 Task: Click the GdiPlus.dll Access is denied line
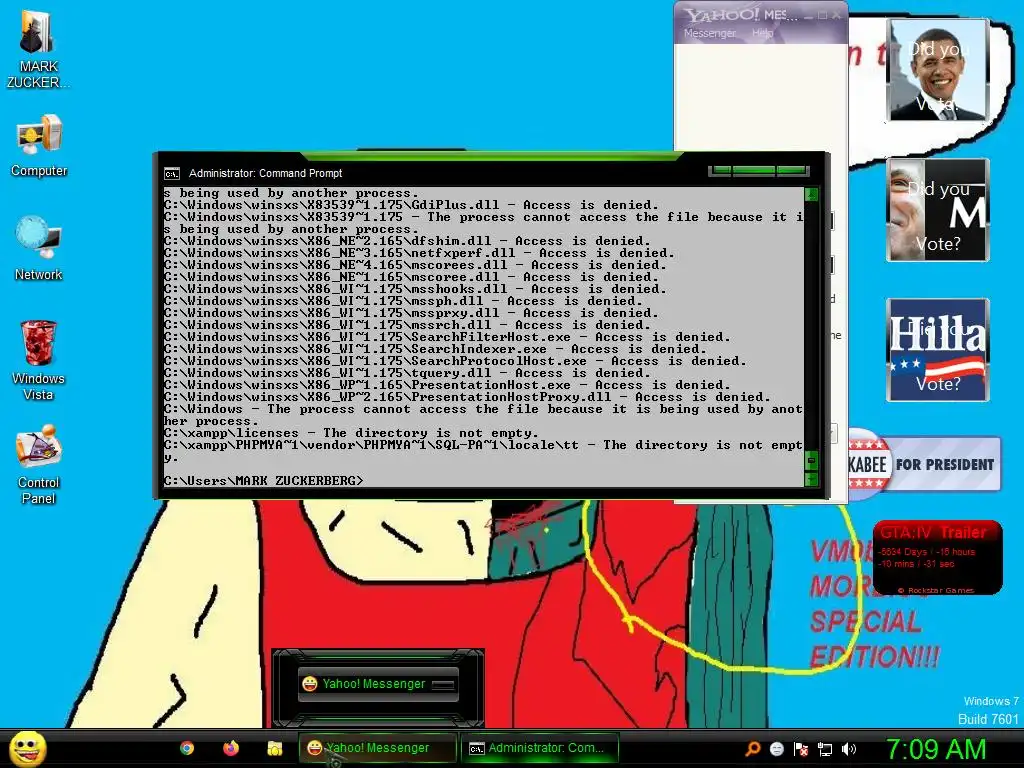[411, 204]
